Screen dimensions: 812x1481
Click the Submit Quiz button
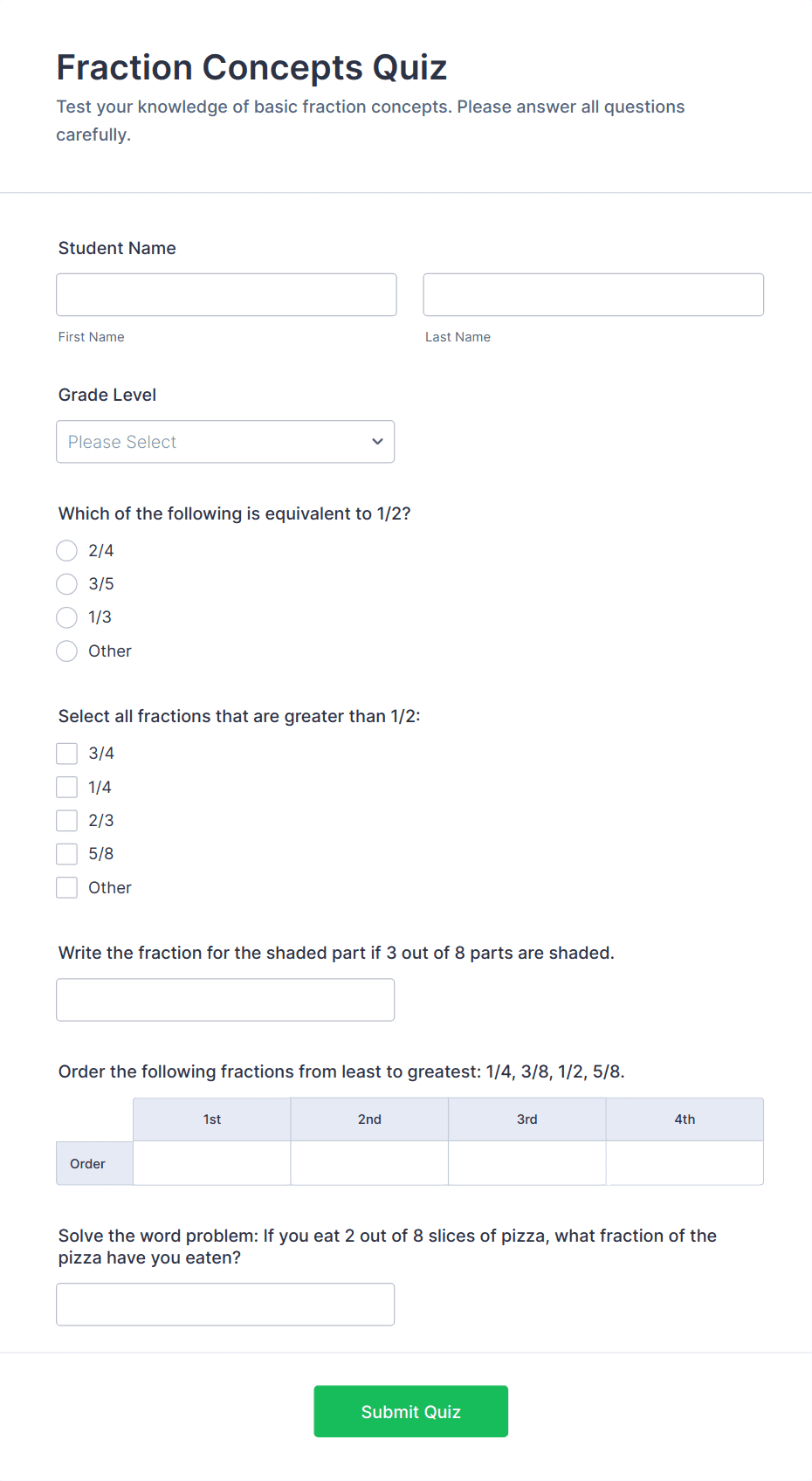click(x=410, y=1411)
